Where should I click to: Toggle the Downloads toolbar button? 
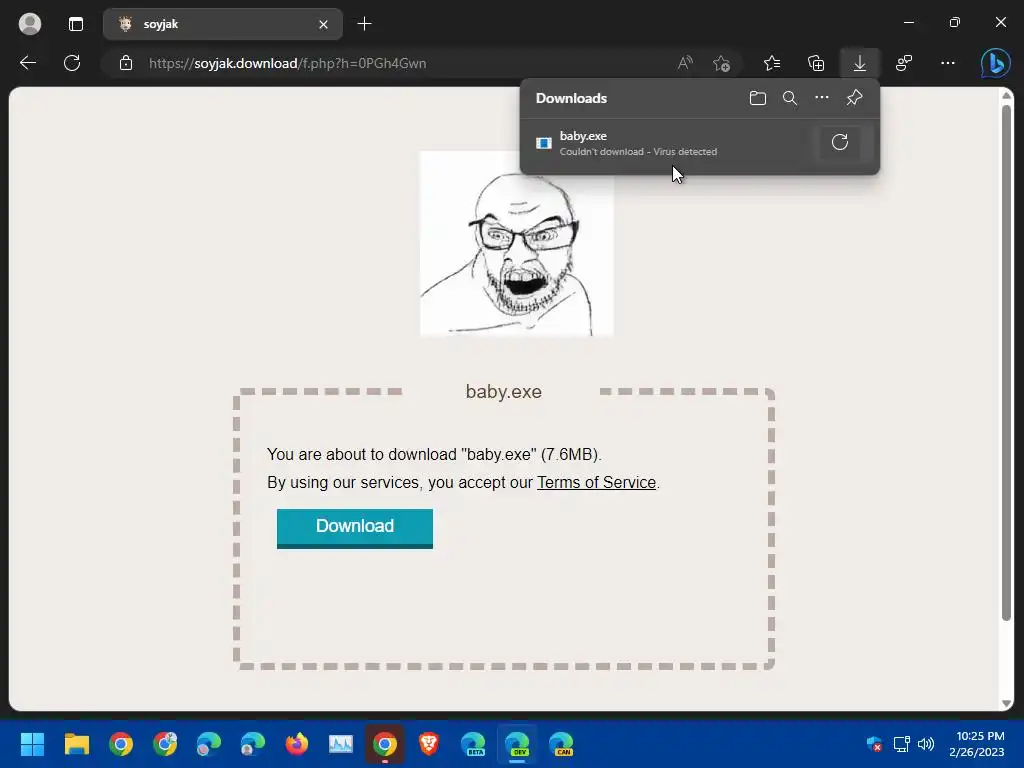(859, 63)
